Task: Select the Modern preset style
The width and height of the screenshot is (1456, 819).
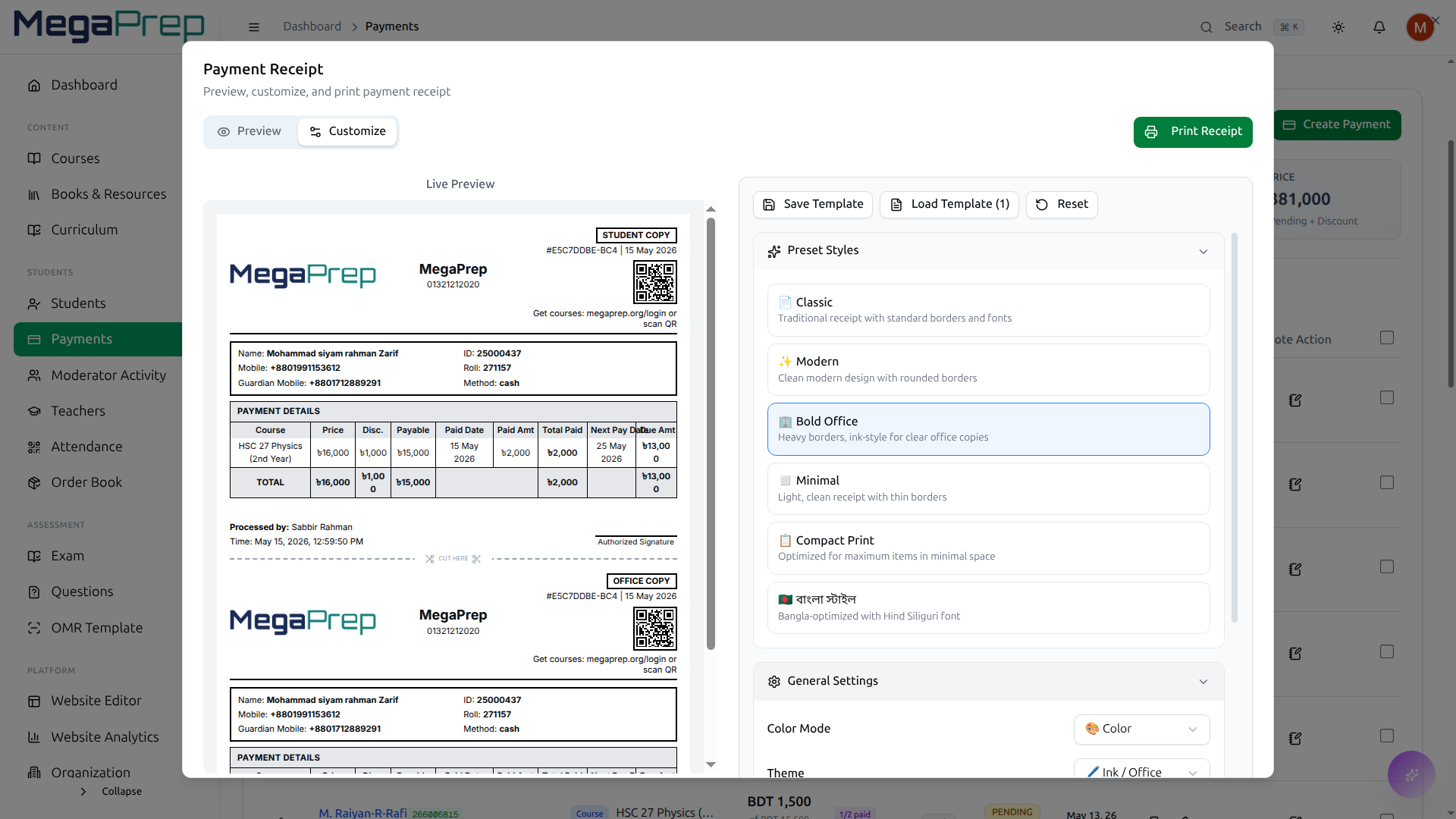Action: point(988,370)
